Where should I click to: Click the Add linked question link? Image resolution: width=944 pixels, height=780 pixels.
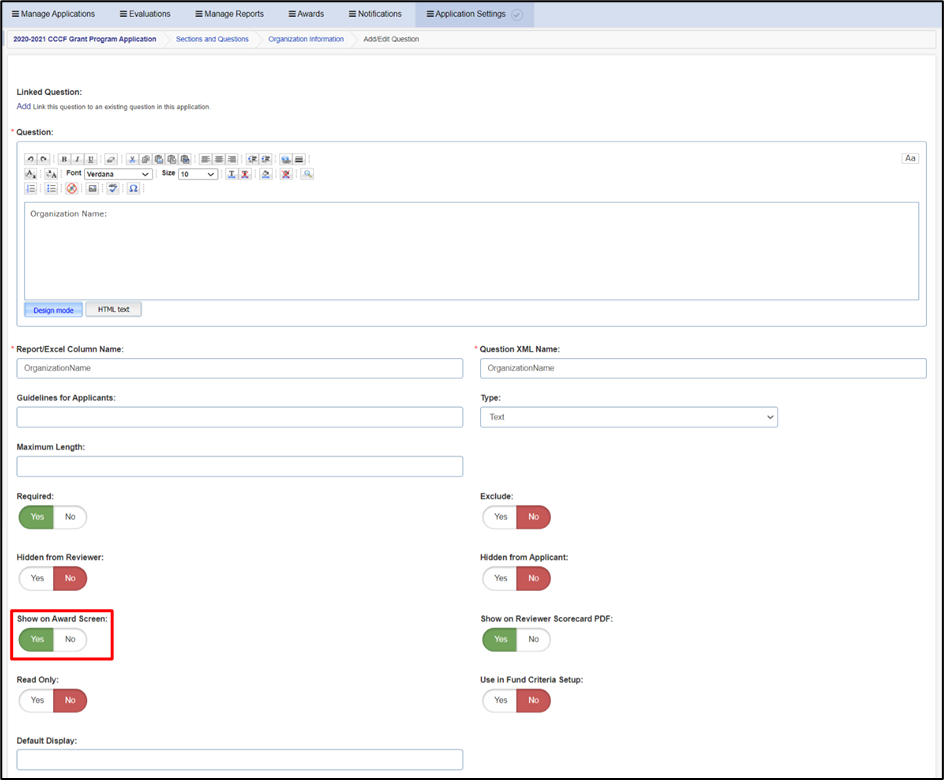point(23,106)
